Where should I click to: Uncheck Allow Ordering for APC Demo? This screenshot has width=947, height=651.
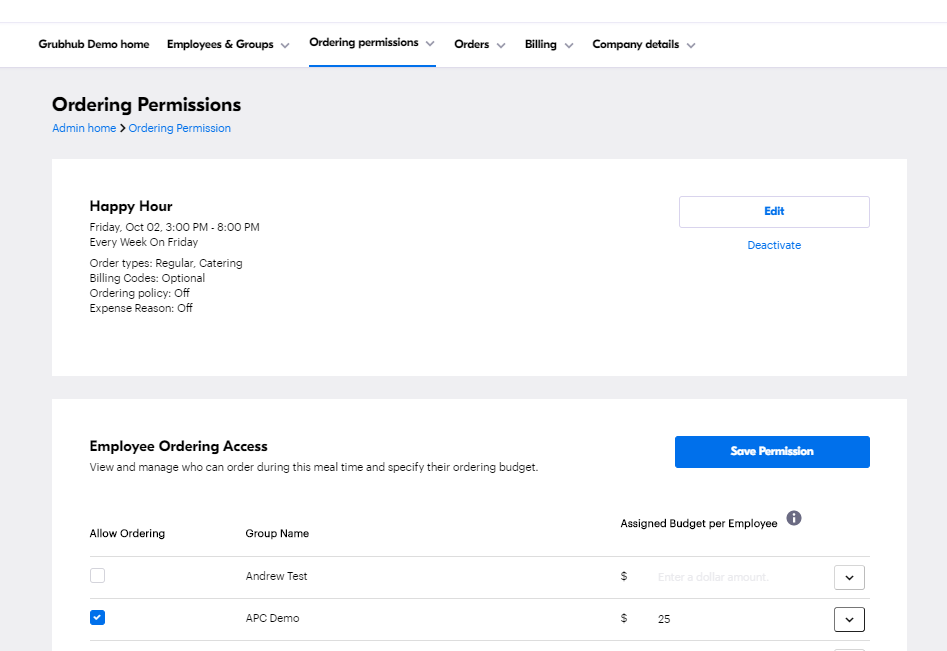click(x=97, y=617)
